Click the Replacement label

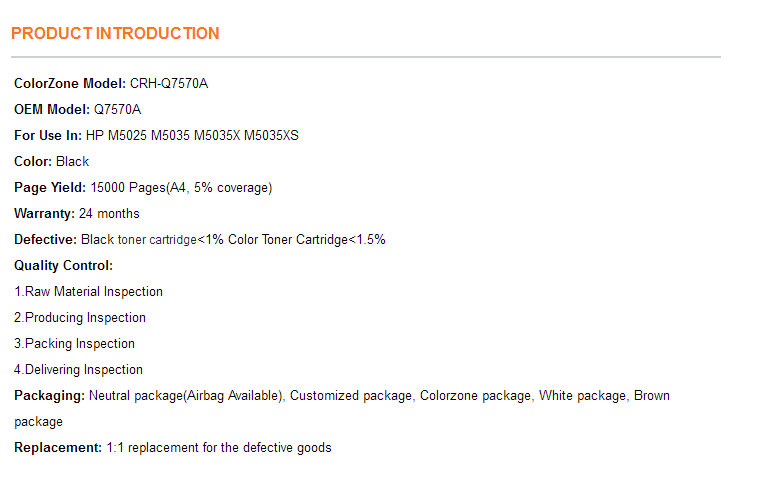(x=58, y=448)
